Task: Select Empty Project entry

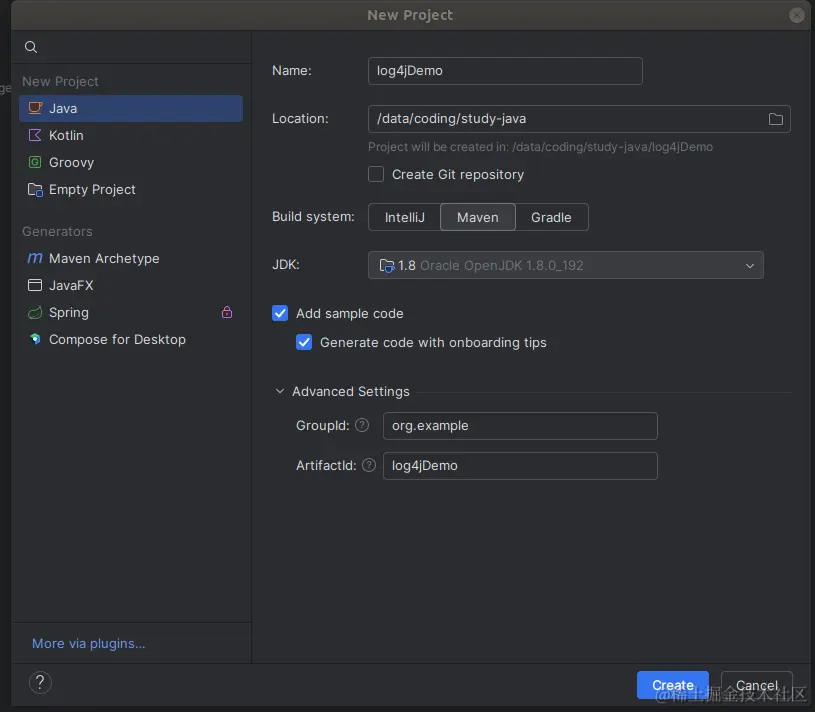Action: (x=131, y=189)
